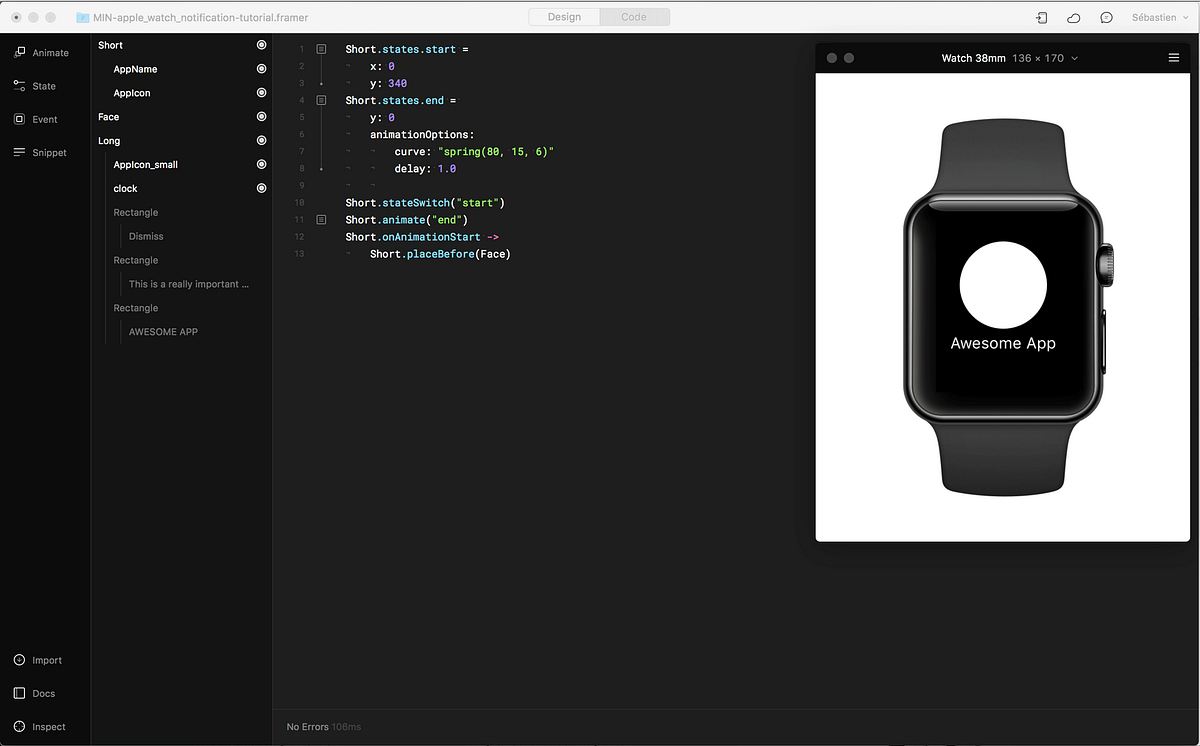Toggle the AppName layer target indicator
Viewport: 1200px width, 746px height.
pos(261,68)
